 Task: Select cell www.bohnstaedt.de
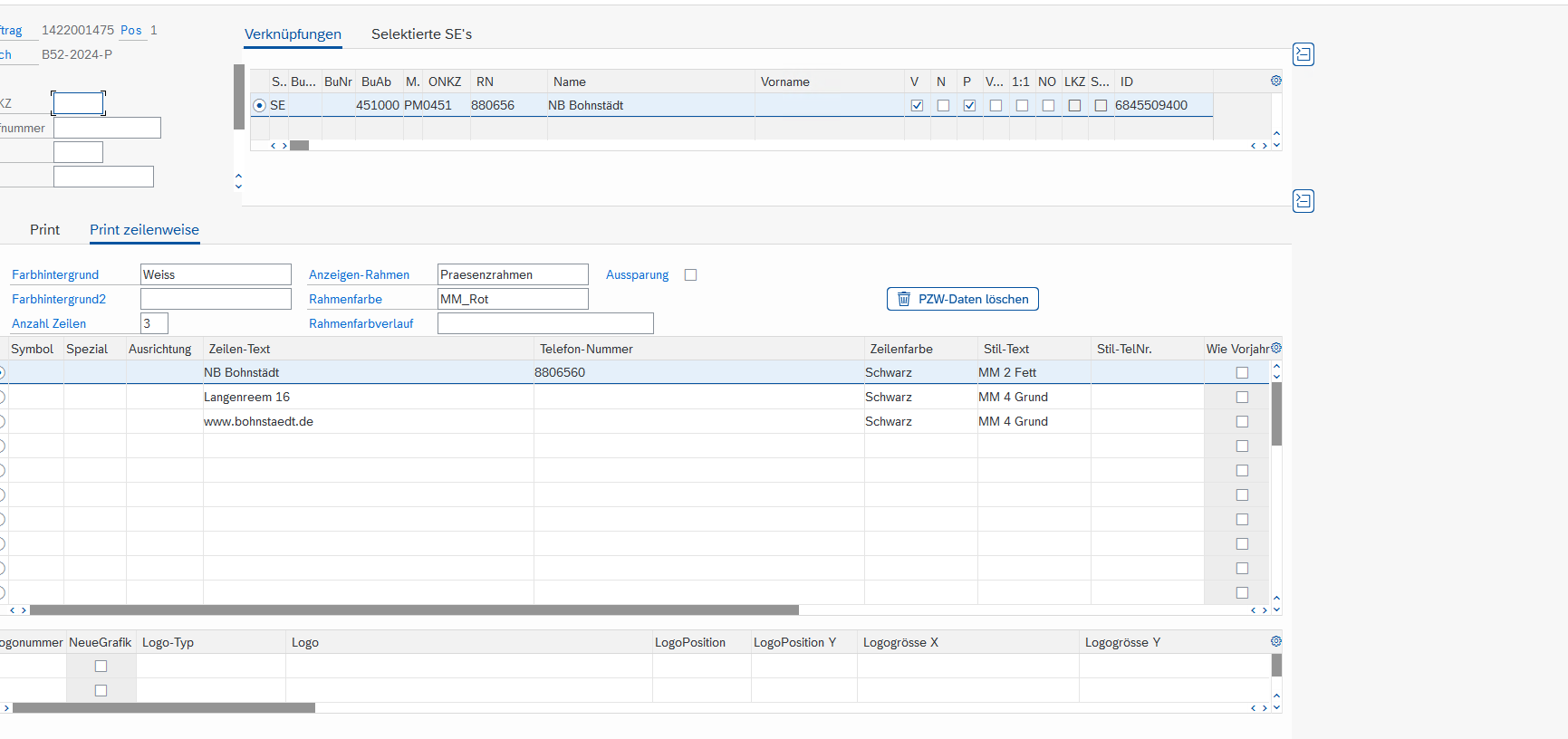(369, 421)
